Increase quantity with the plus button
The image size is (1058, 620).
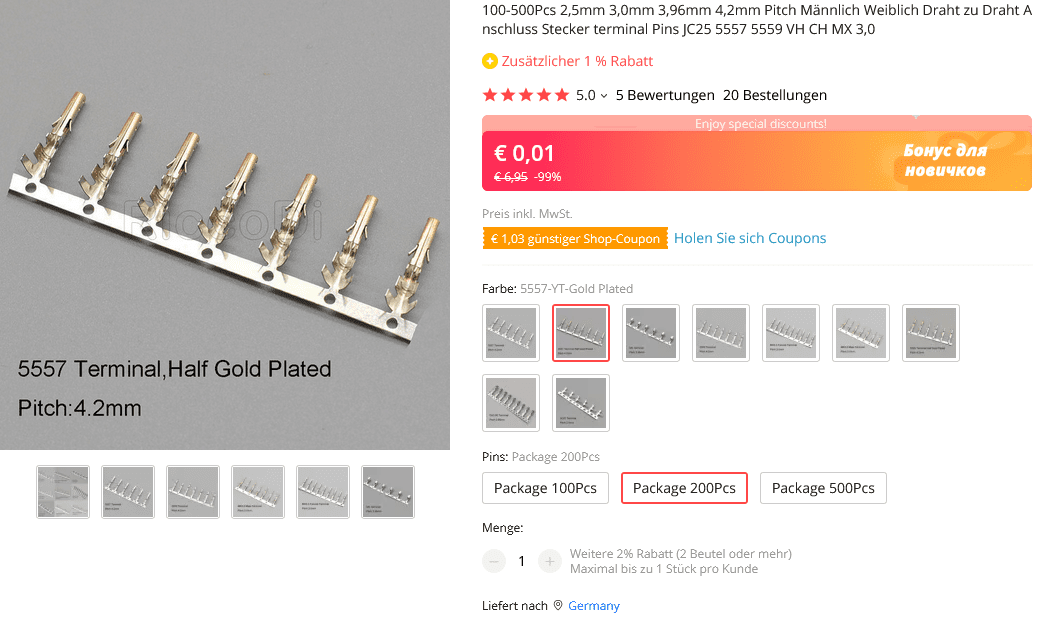click(549, 561)
